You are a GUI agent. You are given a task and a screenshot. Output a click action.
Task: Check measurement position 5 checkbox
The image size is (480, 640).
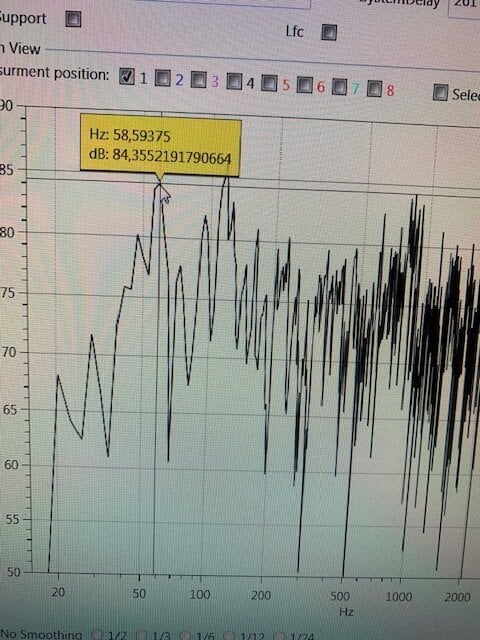[x=269, y=83]
